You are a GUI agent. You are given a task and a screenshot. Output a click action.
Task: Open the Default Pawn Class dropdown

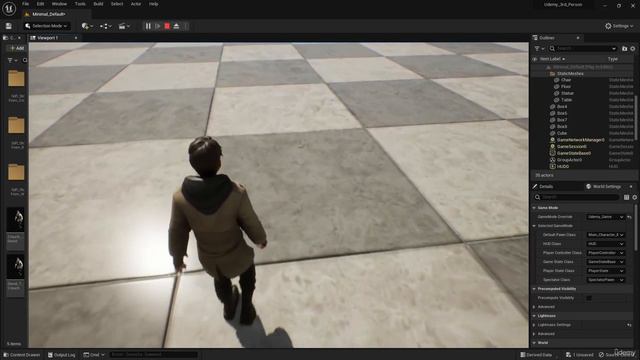[x=605, y=235]
